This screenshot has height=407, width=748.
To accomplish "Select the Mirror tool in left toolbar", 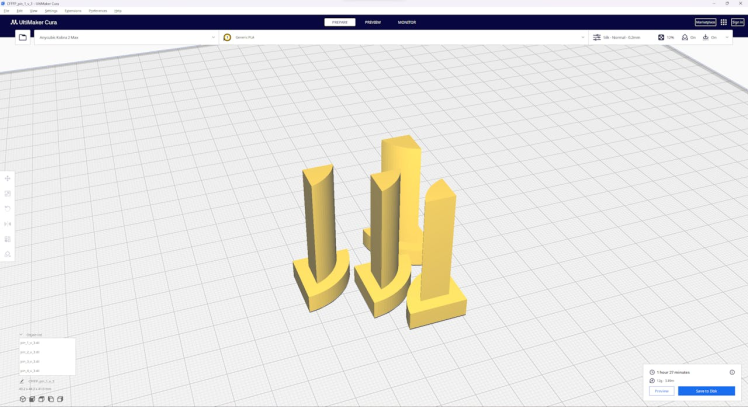I will pos(8,224).
